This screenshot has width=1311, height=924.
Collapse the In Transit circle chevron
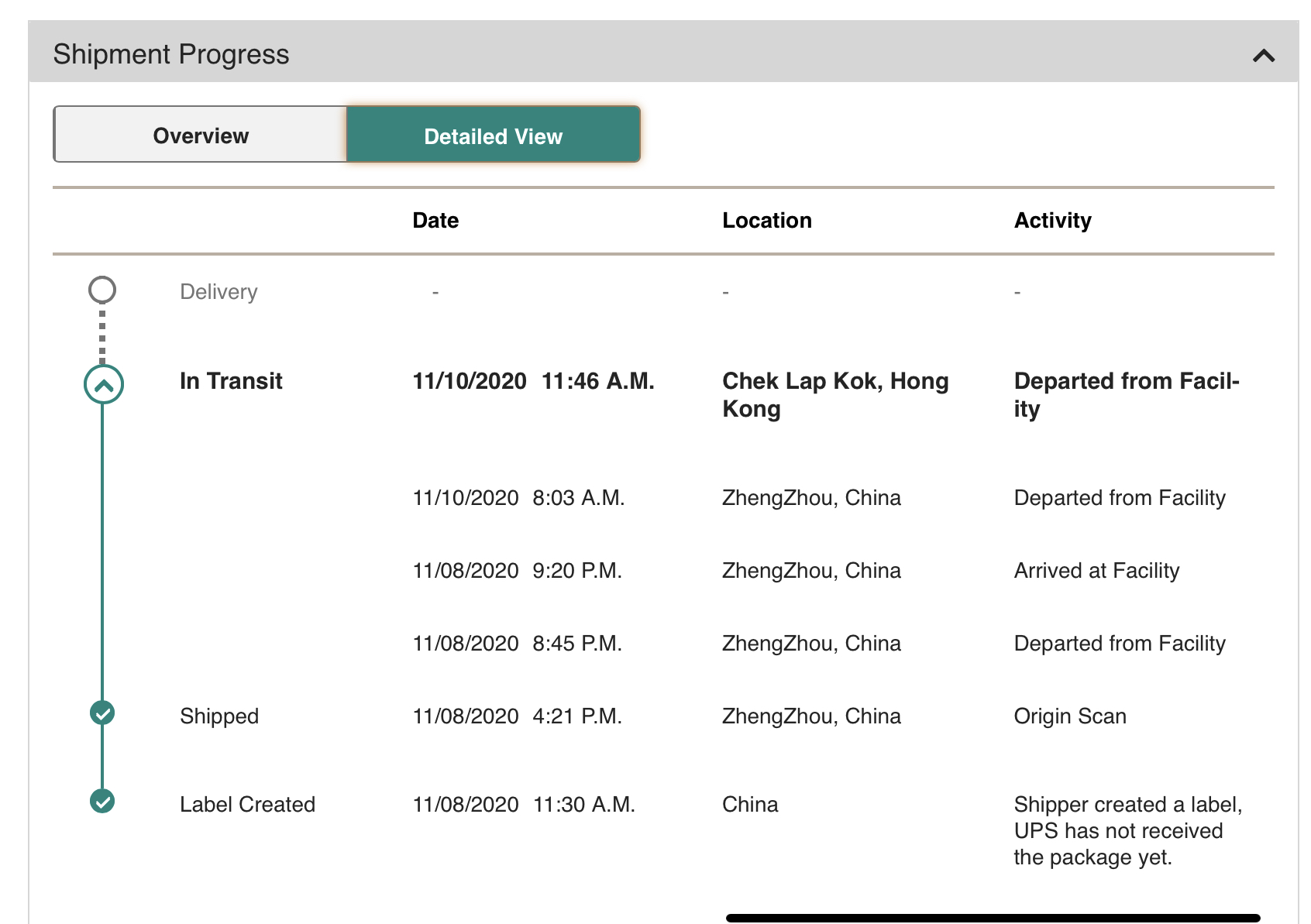[x=104, y=384]
